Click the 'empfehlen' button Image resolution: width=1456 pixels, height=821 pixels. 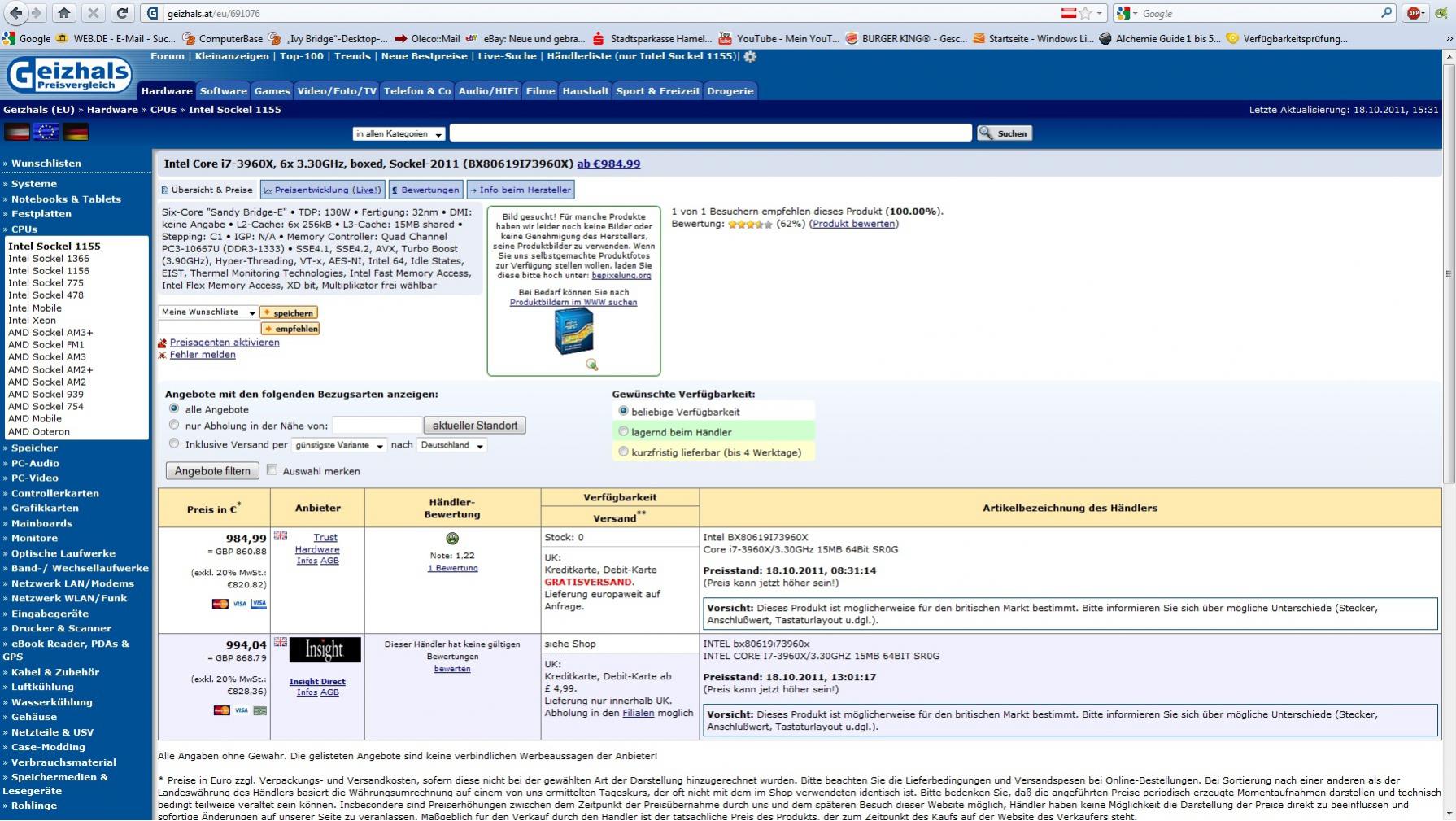pyautogui.click(x=290, y=329)
